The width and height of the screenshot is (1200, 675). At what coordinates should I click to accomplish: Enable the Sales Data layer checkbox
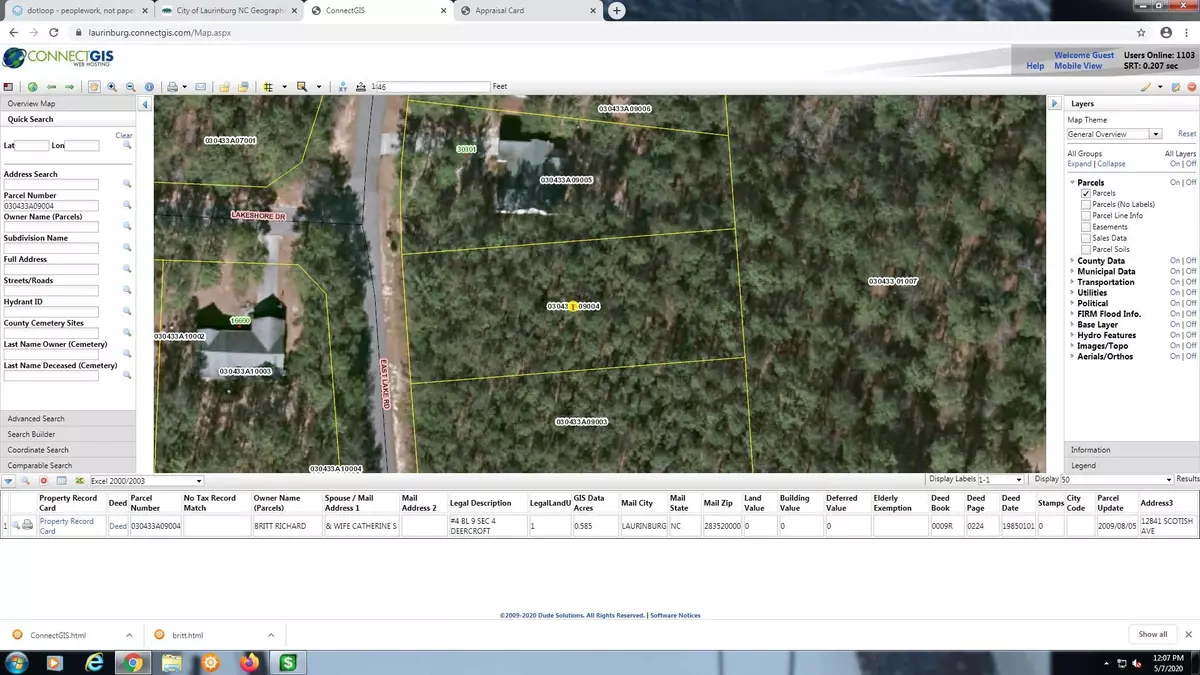(1086, 238)
